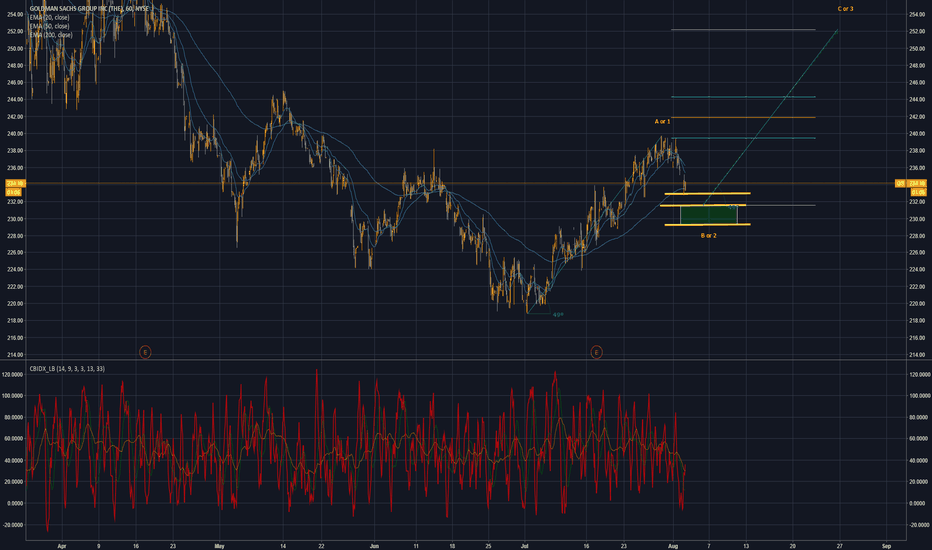Click the -20.0000 label on right indicator axis

pos(919,525)
